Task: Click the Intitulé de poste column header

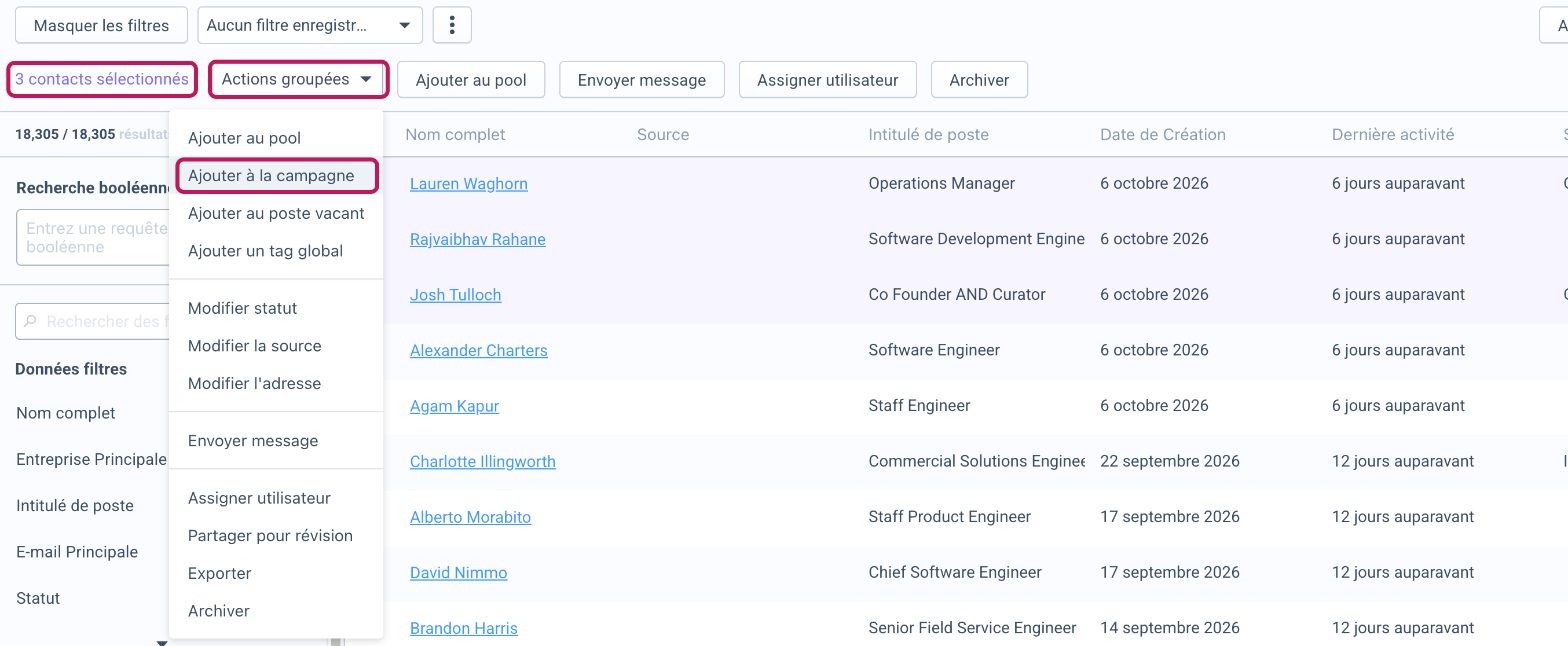Action: point(929,134)
